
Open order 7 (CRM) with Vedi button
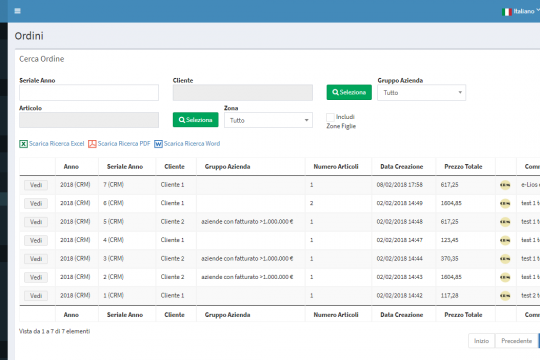tap(36, 185)
